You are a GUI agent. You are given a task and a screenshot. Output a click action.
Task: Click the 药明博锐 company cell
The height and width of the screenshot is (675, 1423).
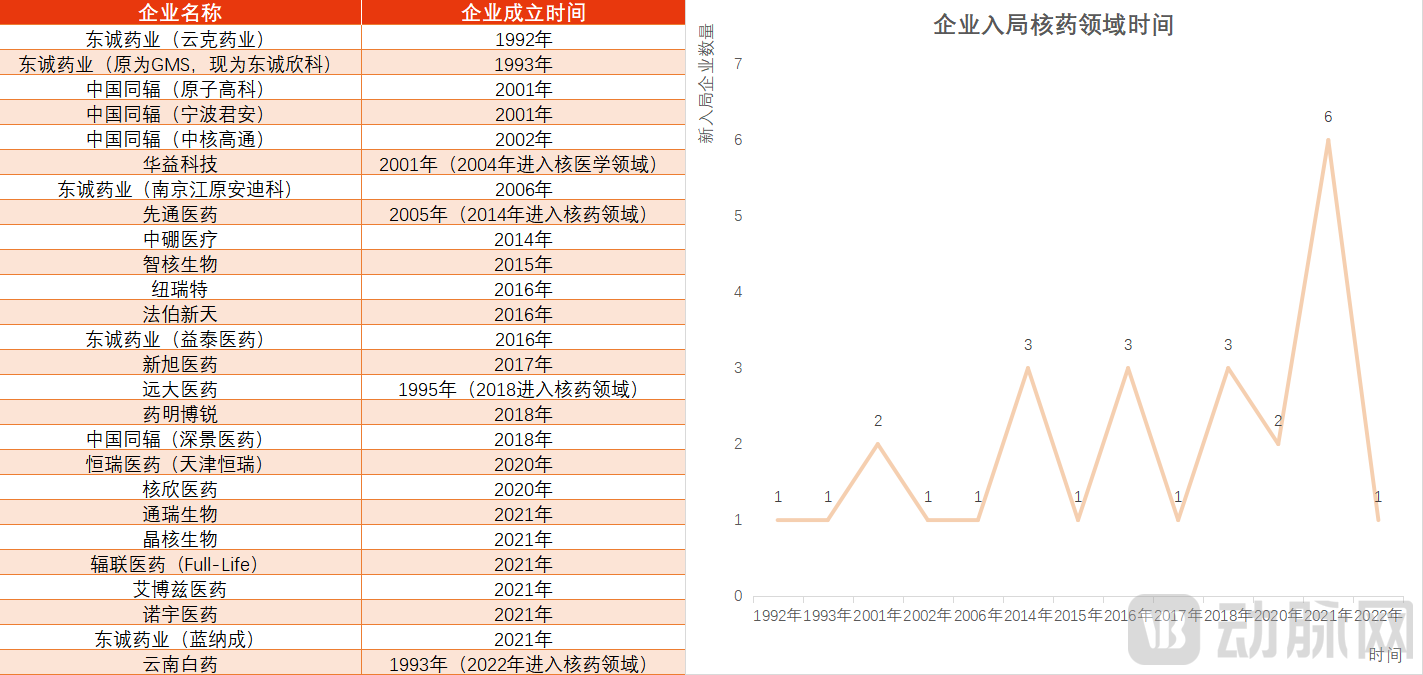180,413
